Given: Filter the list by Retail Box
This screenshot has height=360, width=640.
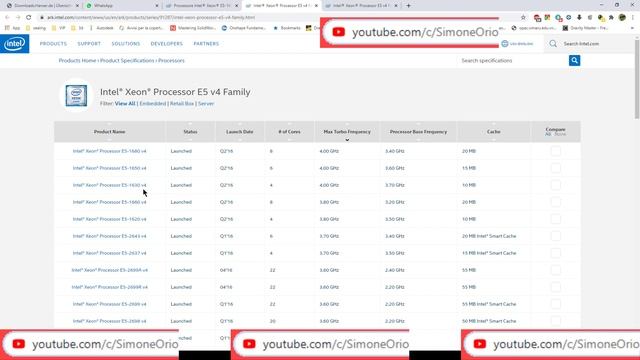Looking at the screenshot, I should tap(182, 104).
